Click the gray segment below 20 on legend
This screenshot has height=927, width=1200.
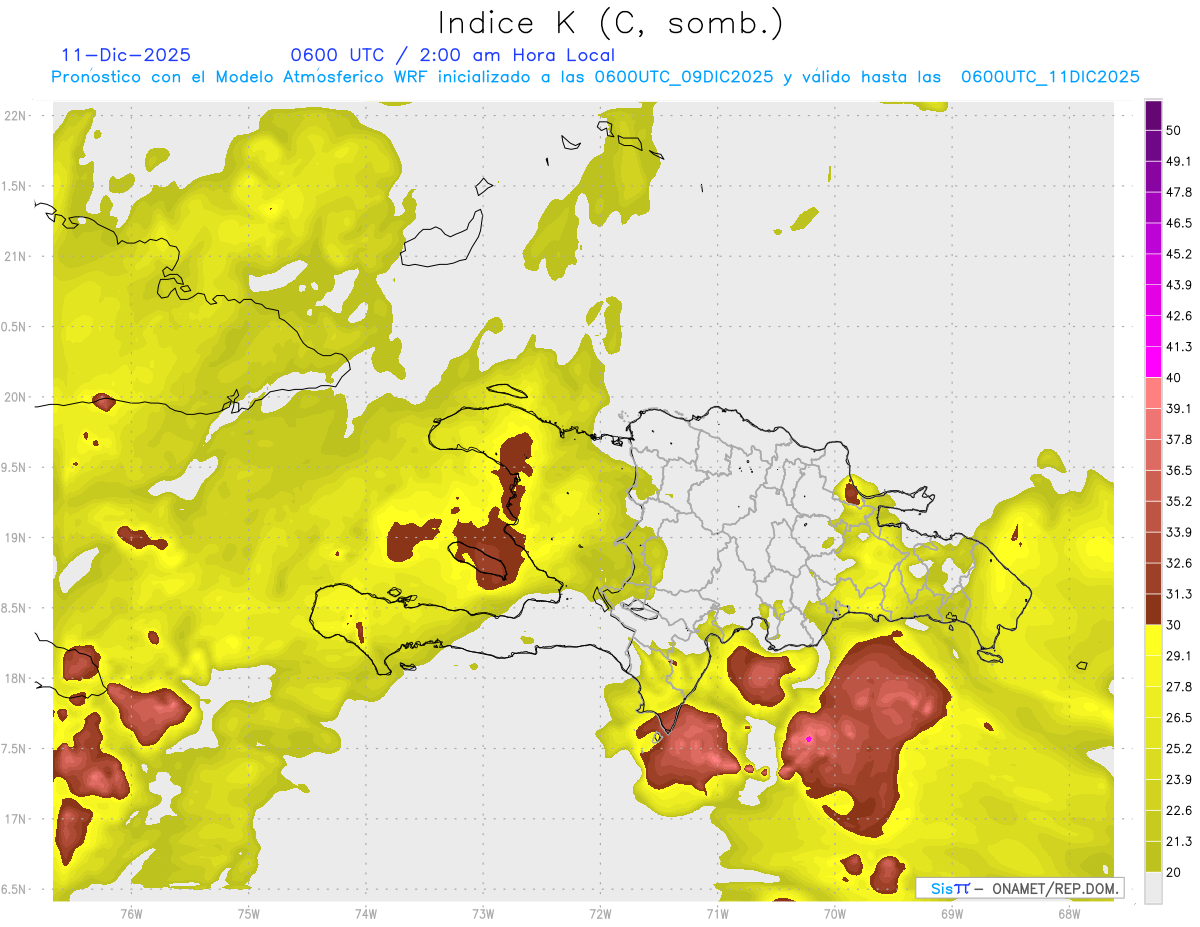point(1154,888)
